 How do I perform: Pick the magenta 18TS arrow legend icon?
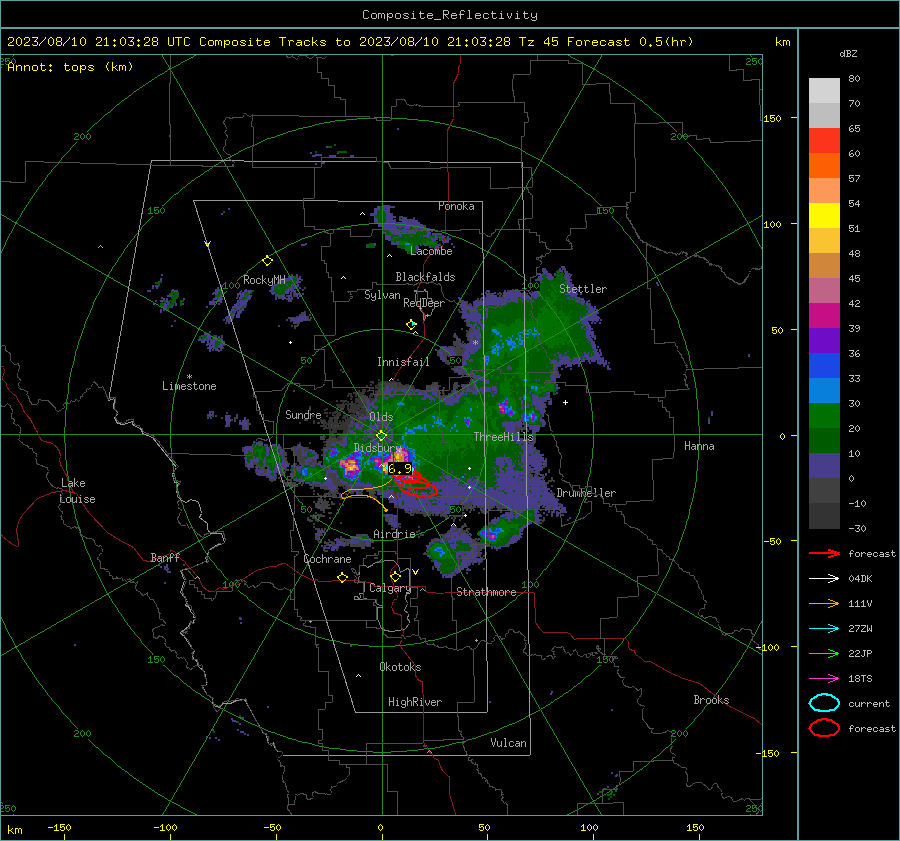pos(824,679)
